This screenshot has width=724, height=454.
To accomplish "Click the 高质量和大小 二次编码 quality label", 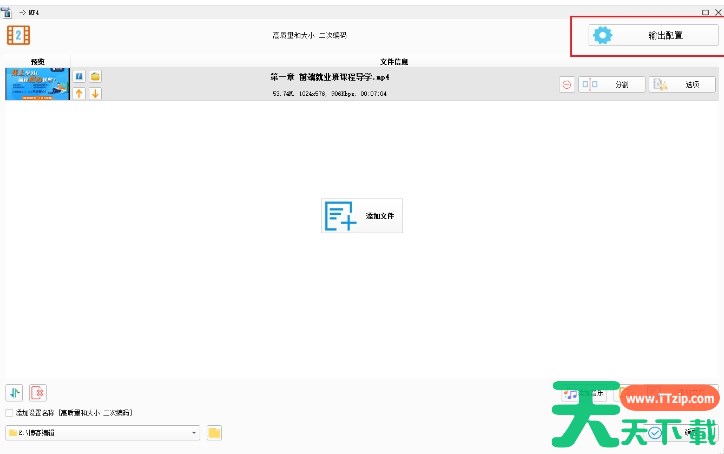I will (309, 35).
